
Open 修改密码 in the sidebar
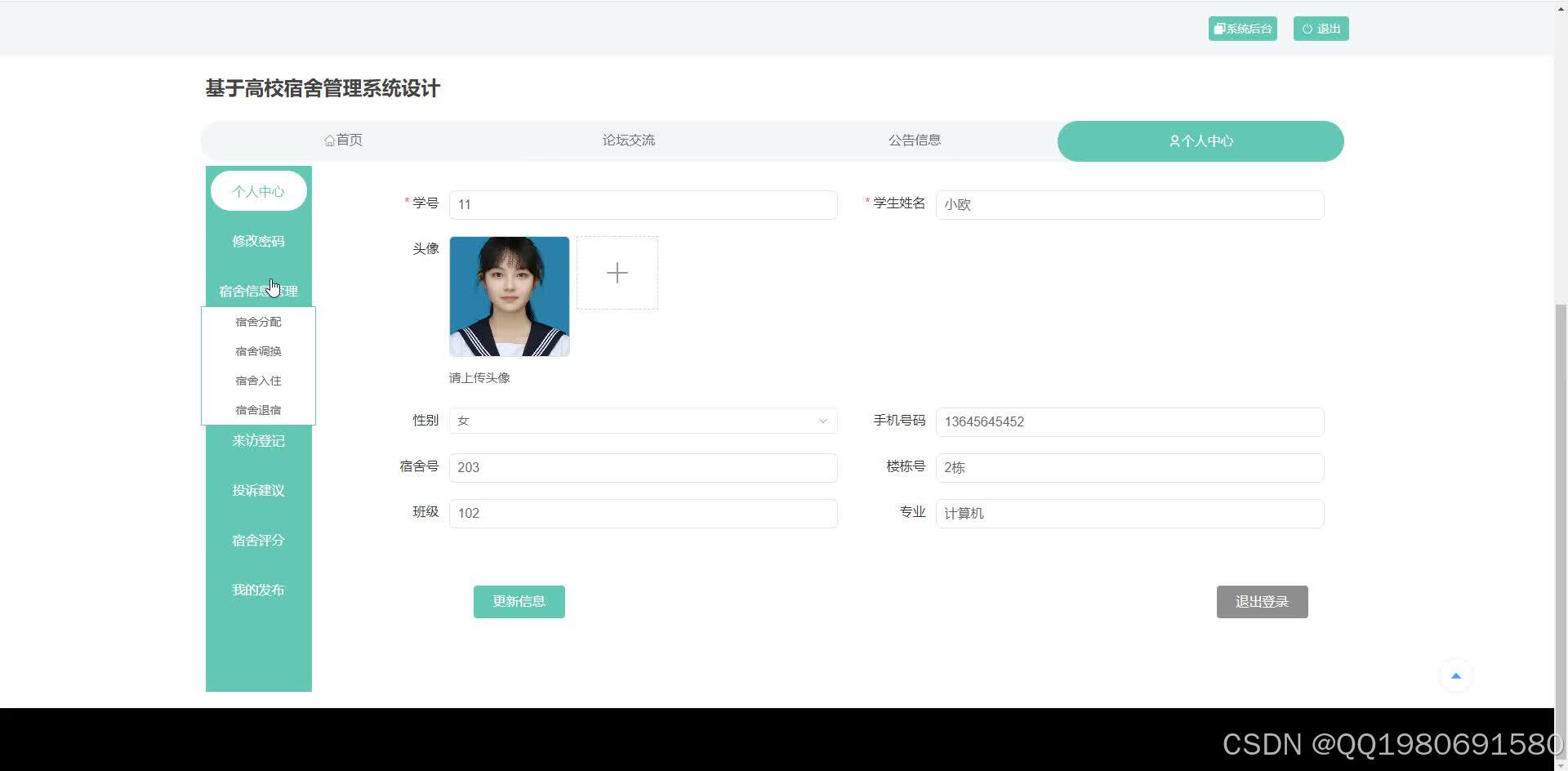pos(258,240)
